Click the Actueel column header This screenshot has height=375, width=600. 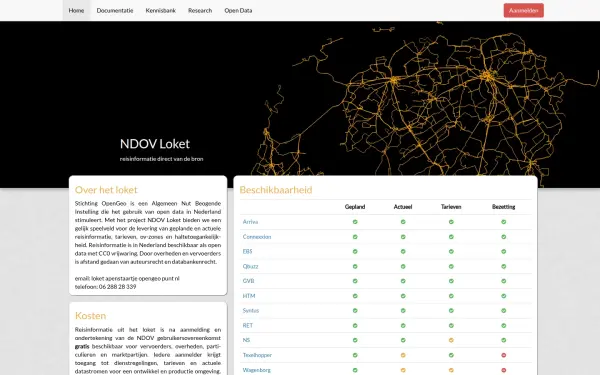pos(403,207)
